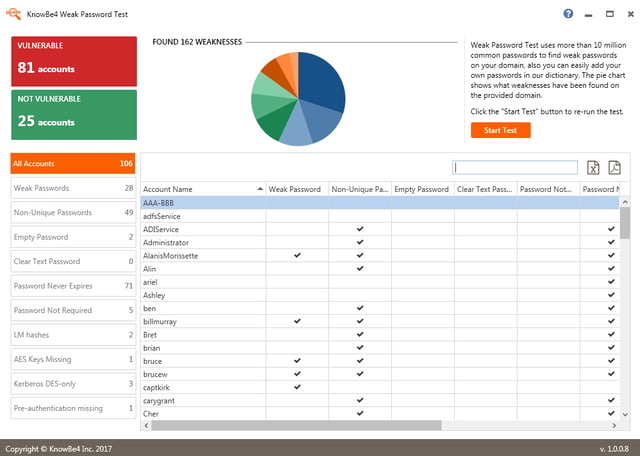The height and width of the screenshot is (456, 640).
Task: Select the Weak Passwords filter tab
Action: click(x=73, y=188)
